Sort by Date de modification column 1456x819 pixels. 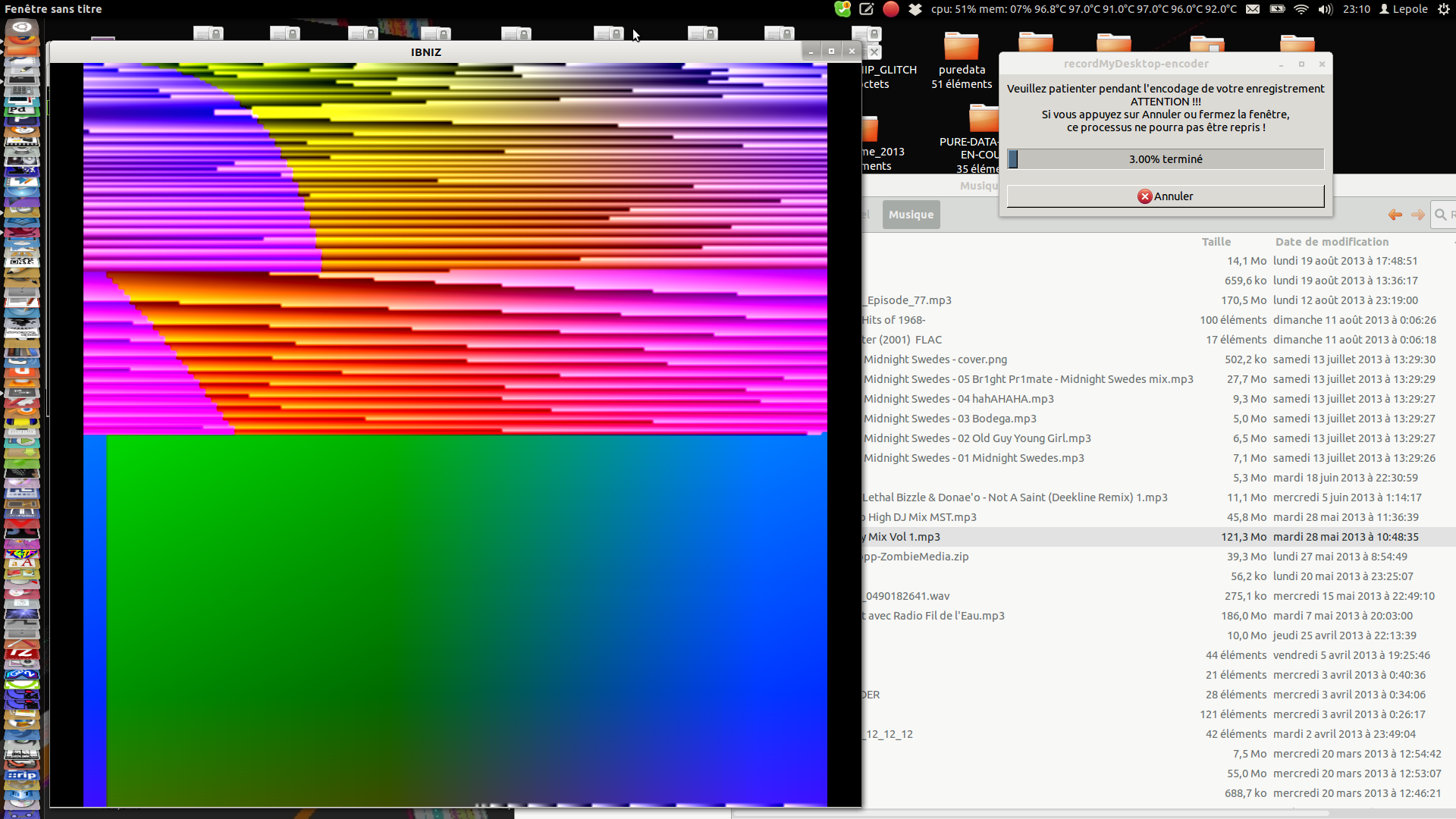coord(1332,242)
